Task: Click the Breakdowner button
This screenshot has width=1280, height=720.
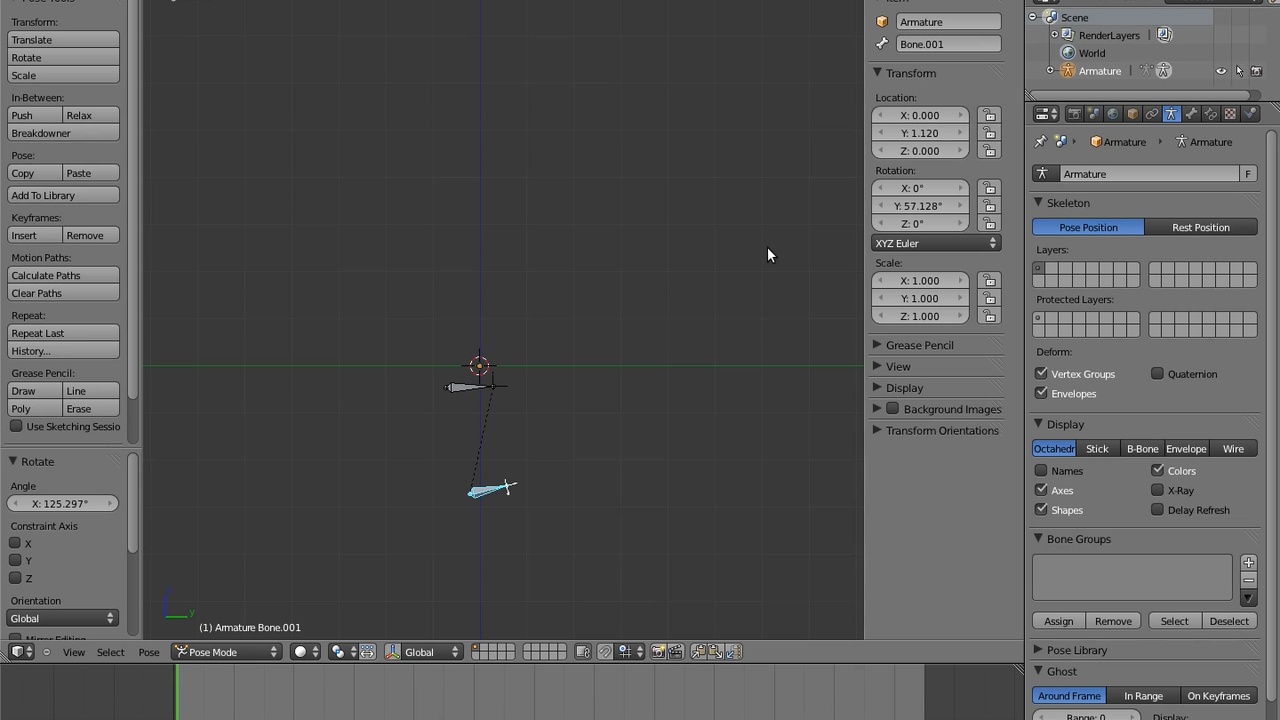Action: 63,133
